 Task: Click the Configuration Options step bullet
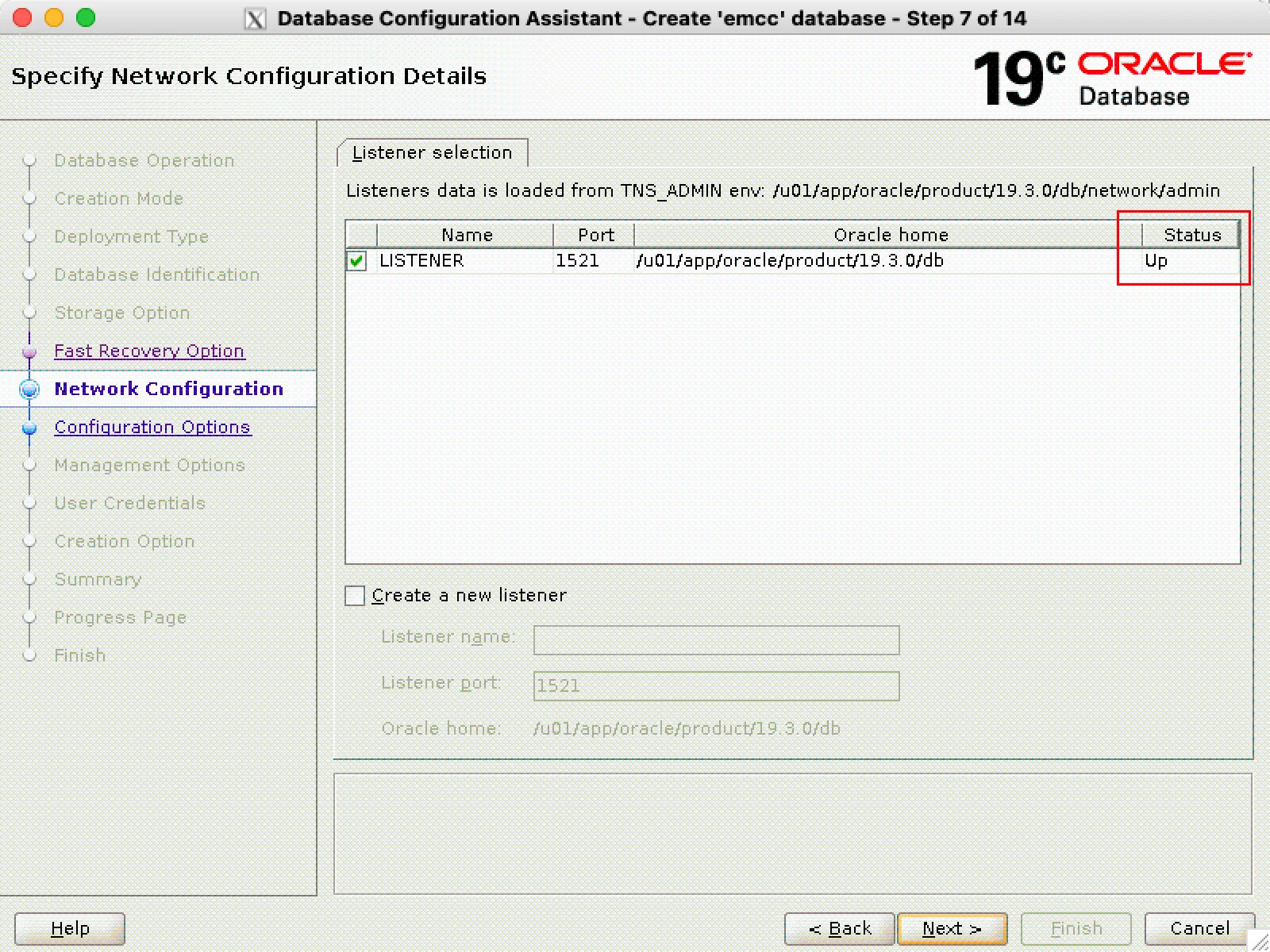pos(29,428)
